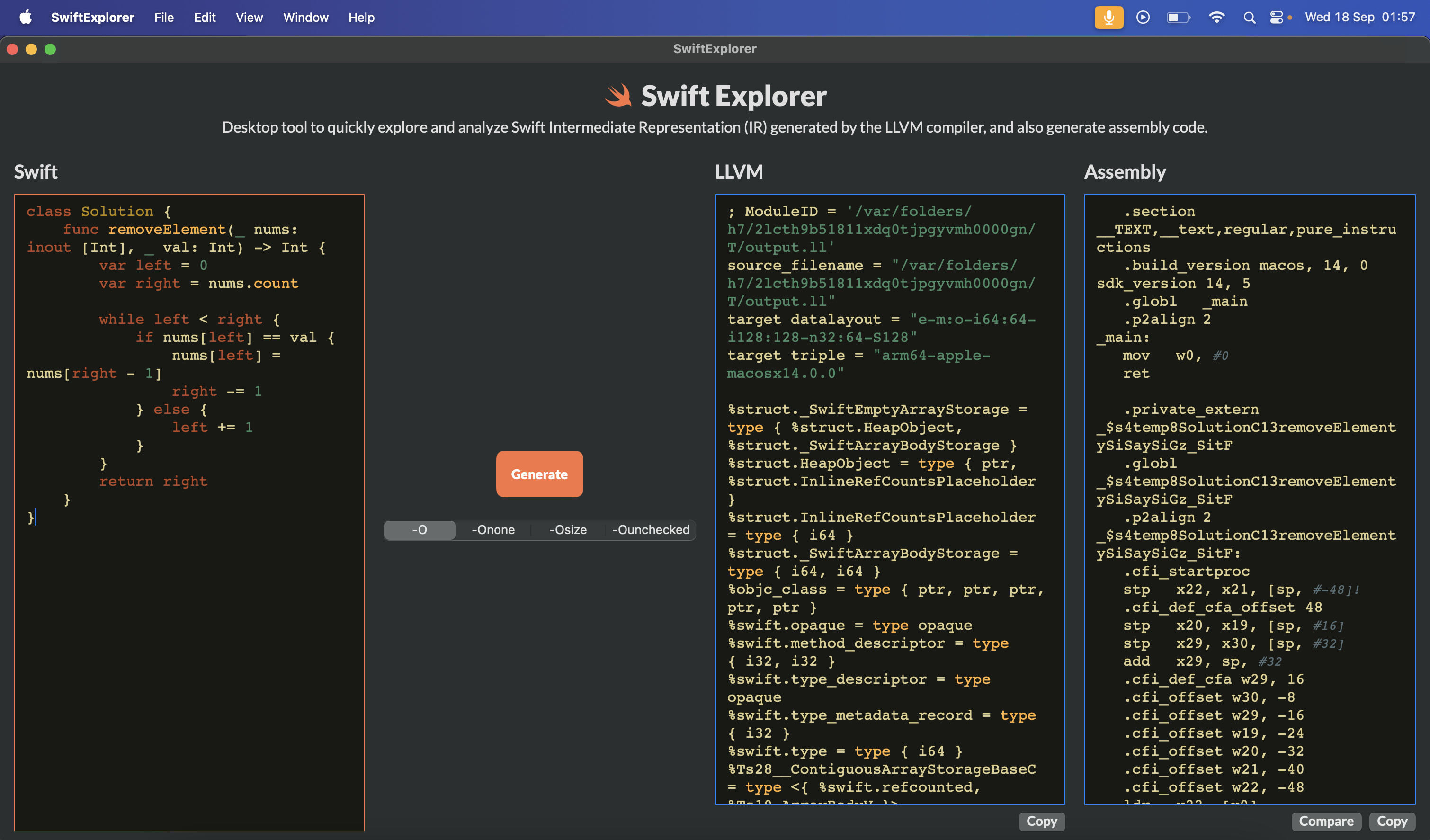Click the 'while left < right {' line
The height and width of the screenshot is (840, 1430).
coord(189,319)
